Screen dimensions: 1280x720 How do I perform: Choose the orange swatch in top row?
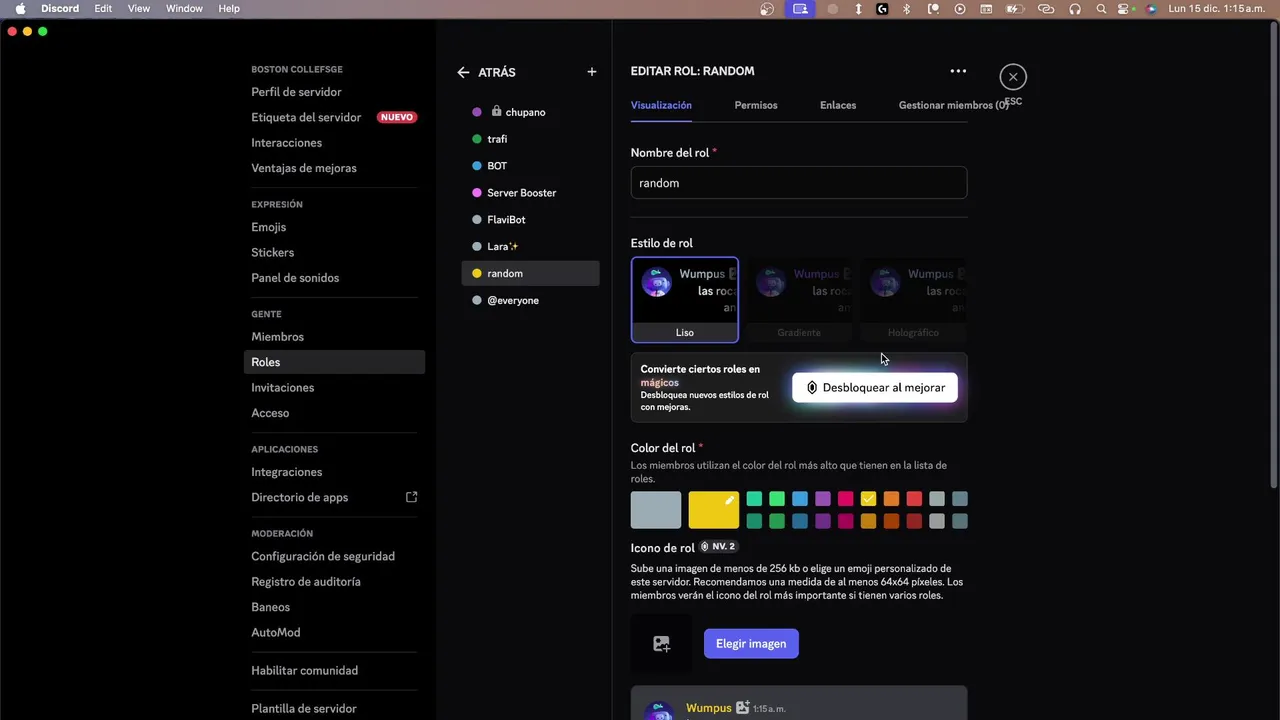click(x=891, y=499)
